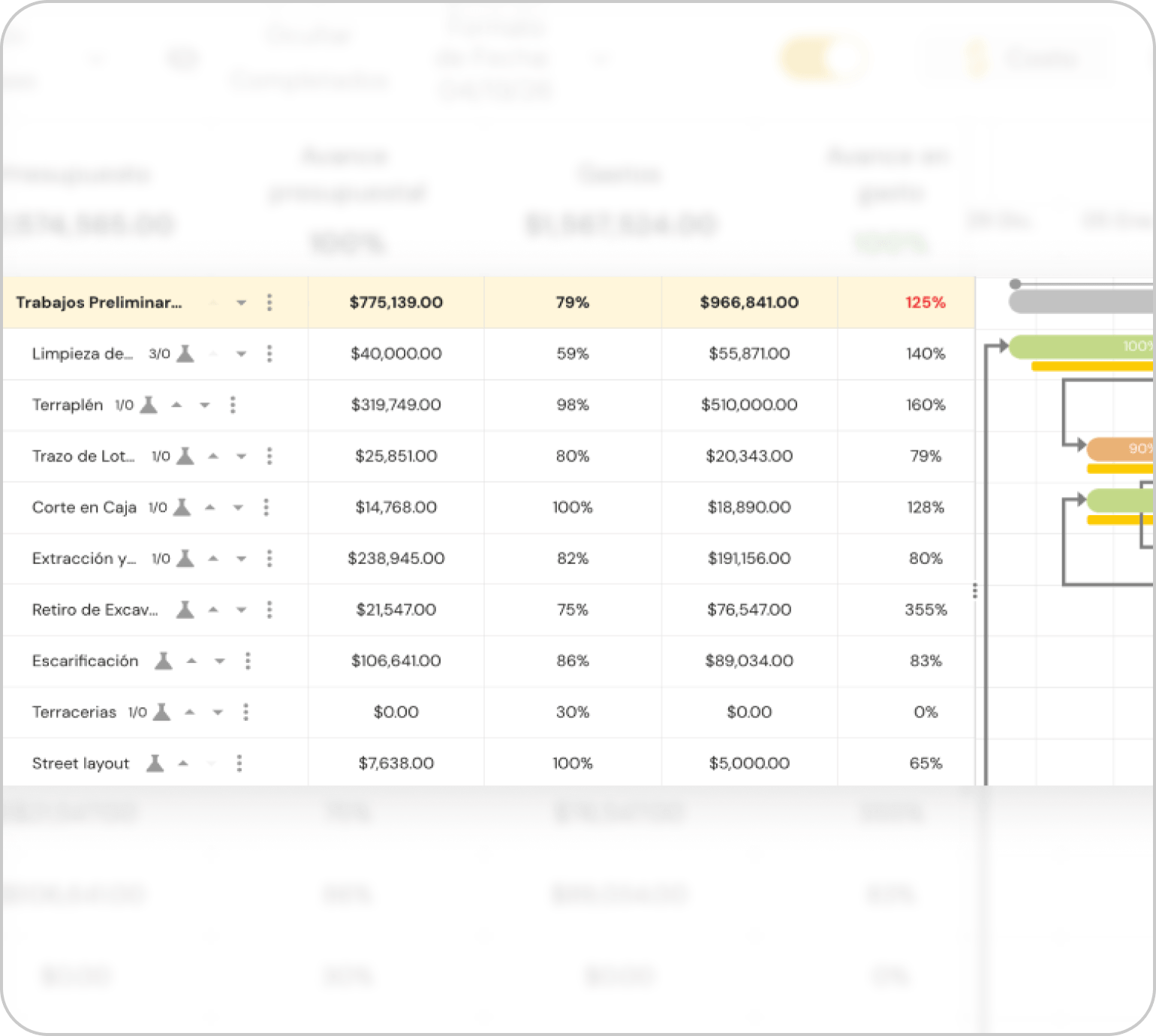Move Corte en Caja row down
Image resolution: width=1156 pixels, height=1036 pixels.
point(238,507)
